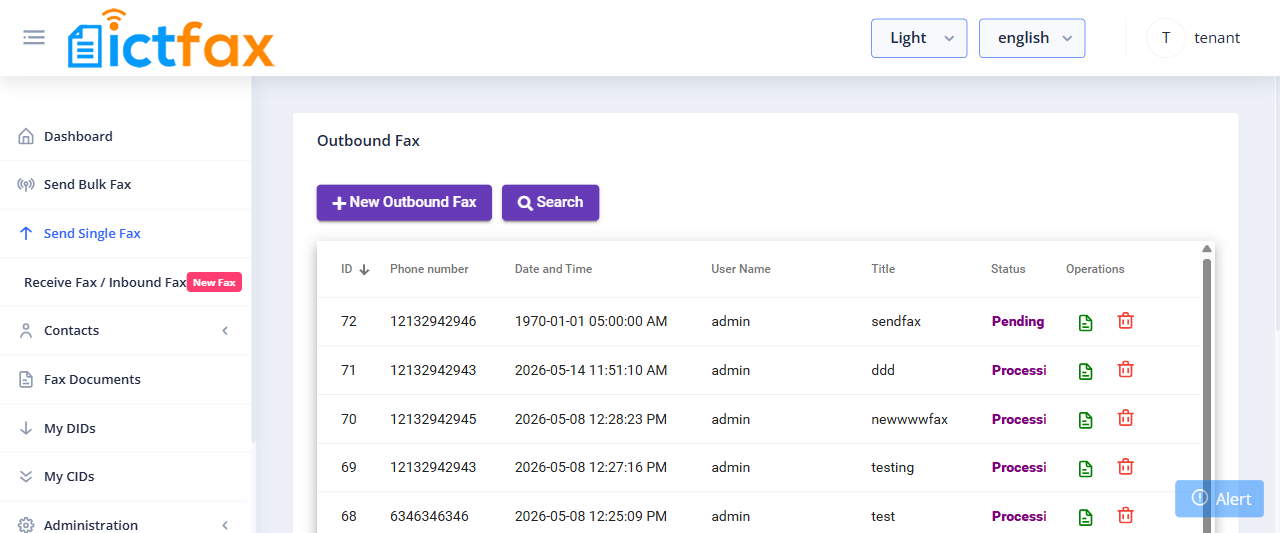Click the Contacts person icon
Screen dimensions: 1280x533
point(26,331)
